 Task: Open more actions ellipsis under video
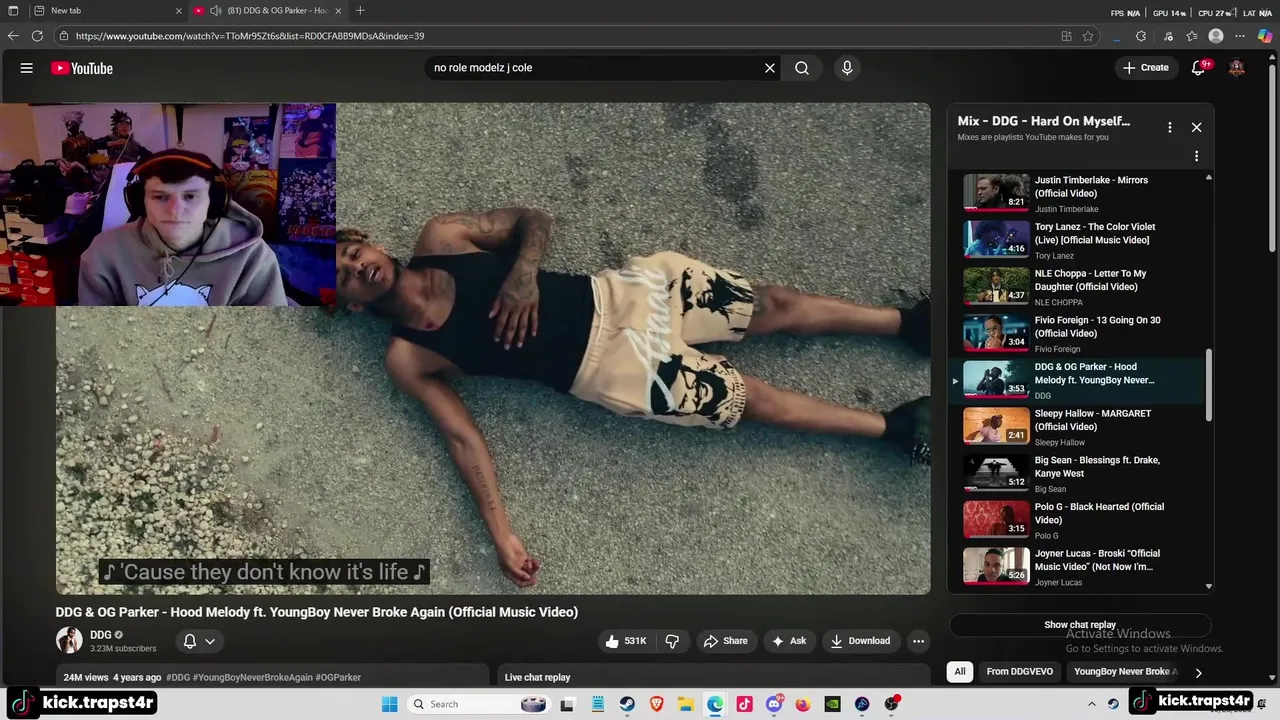[918, 641]
